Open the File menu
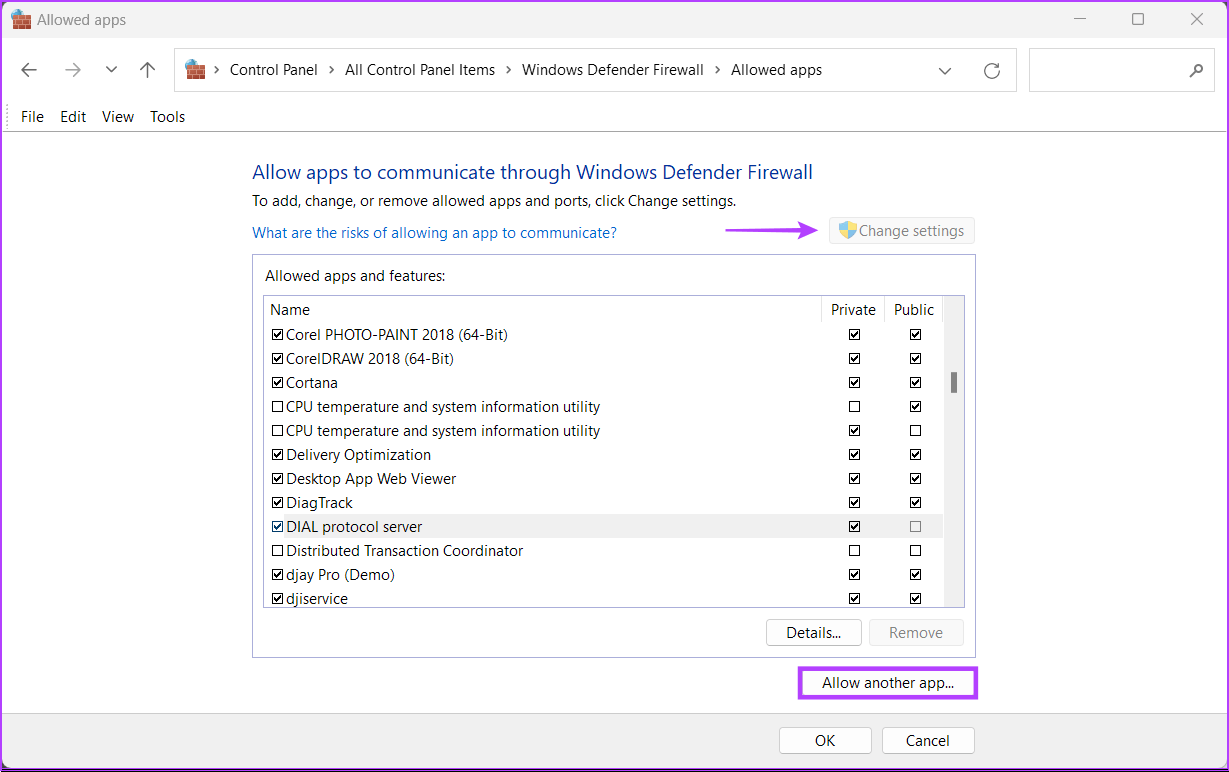1229x772 pixels. pyautogui.click(x=33, y=117)
